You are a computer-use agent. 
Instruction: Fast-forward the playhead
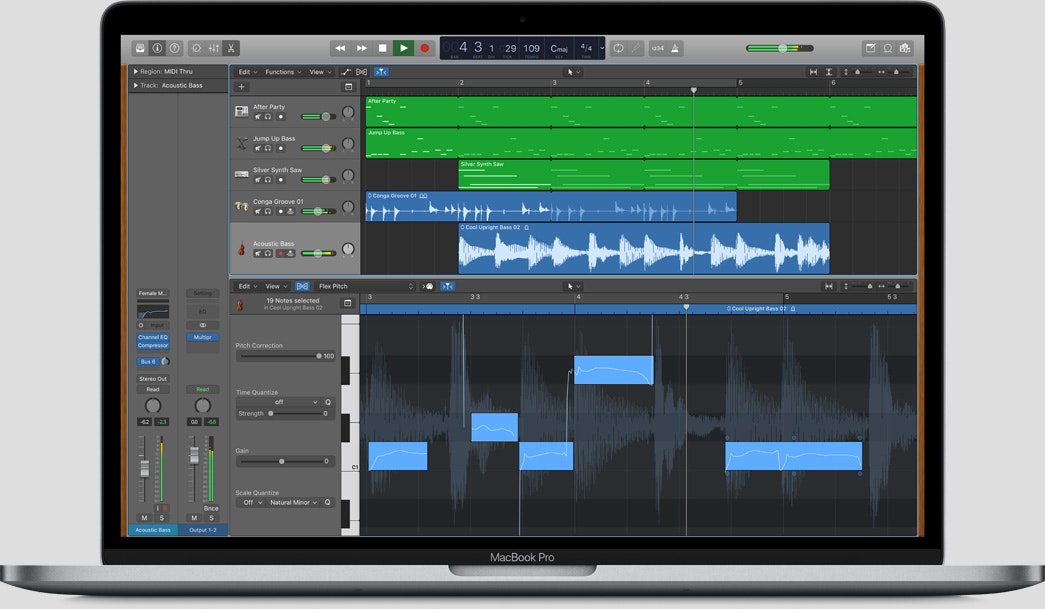tap(361, 48)
